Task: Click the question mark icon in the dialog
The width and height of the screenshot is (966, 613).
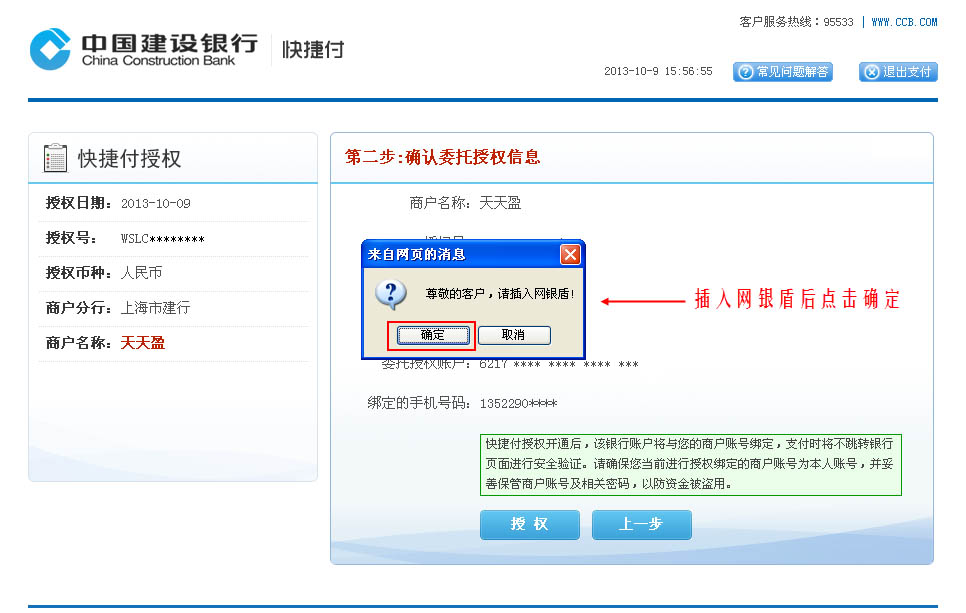Action: (391, 294)
